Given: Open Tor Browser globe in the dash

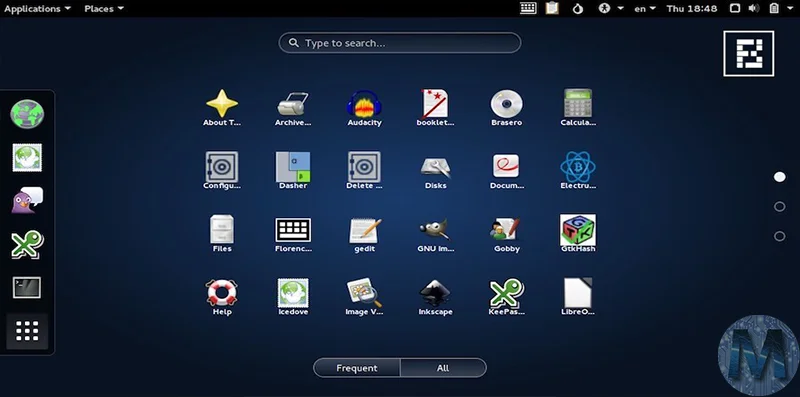Looking at the screenshot, I should (27, 114).
